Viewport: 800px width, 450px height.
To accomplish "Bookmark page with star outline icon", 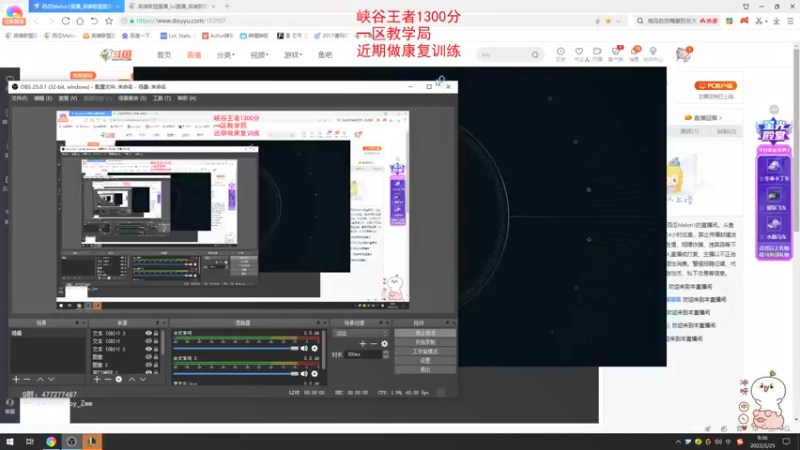I will (109, 21).
